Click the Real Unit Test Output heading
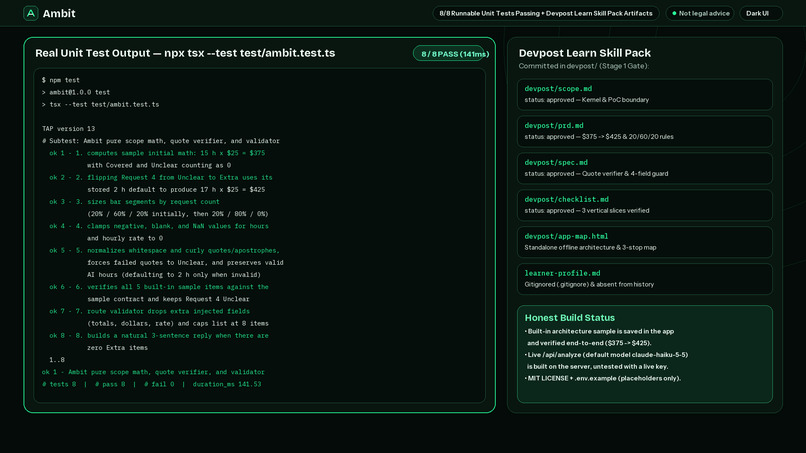Viewport: 806px width, 453px height. (x=185, y=53)
